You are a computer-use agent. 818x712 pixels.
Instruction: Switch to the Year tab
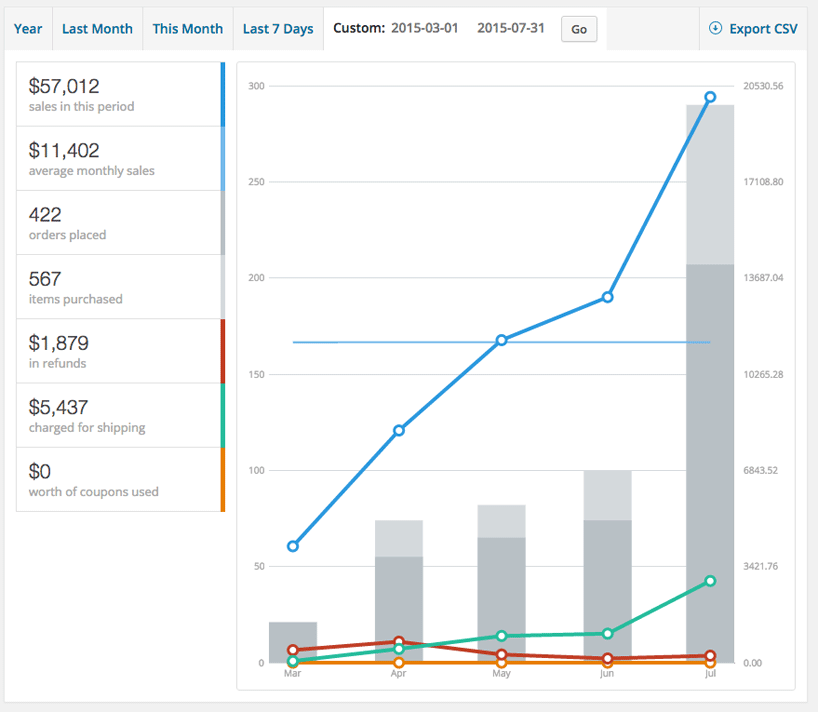tap(28, 29)
